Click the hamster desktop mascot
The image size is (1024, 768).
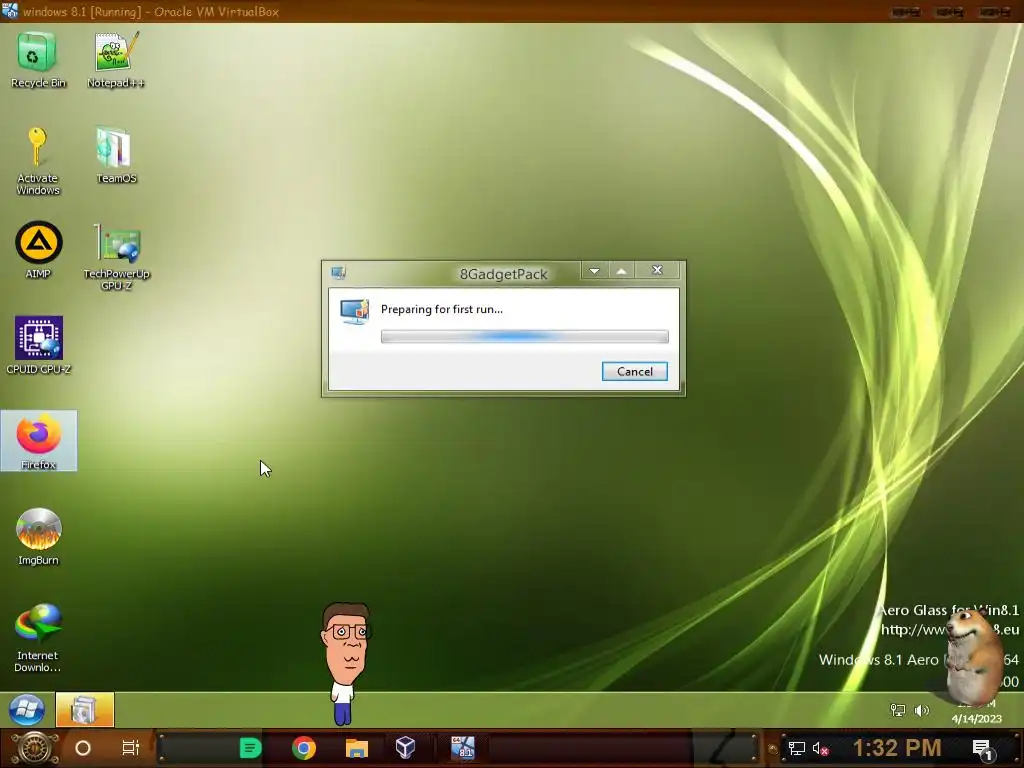point(973,657)
